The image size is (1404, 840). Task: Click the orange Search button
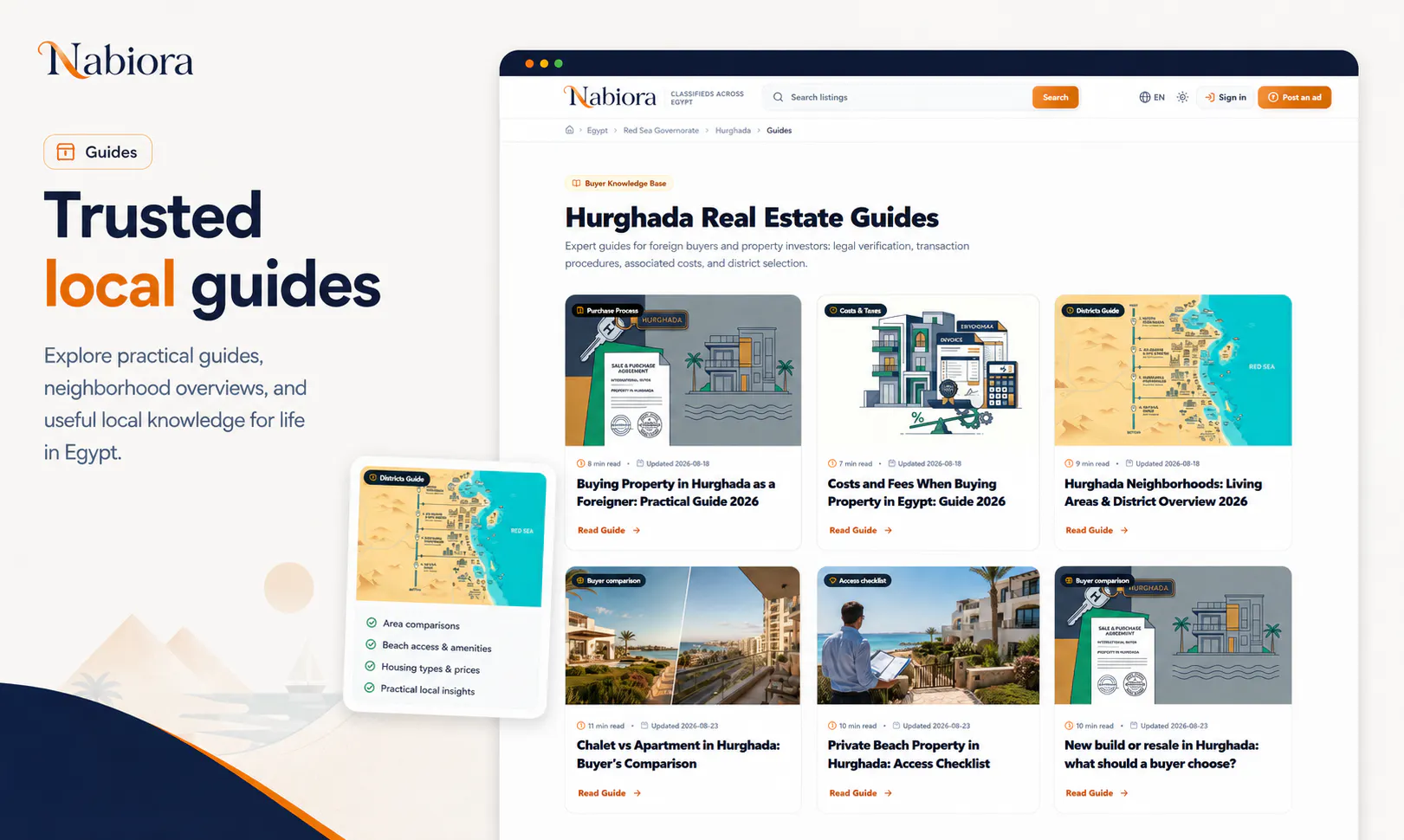(x=1055, y=97)
